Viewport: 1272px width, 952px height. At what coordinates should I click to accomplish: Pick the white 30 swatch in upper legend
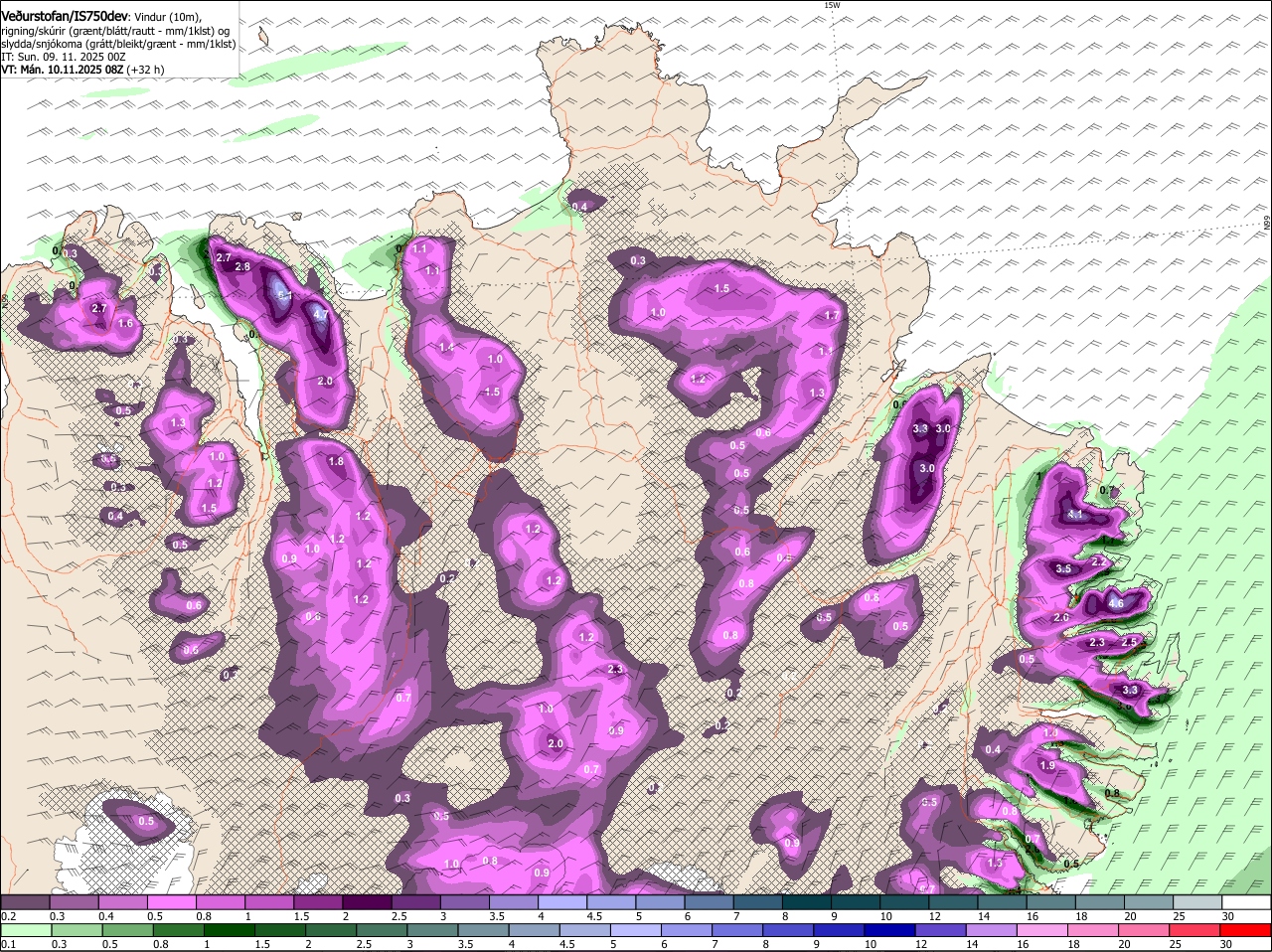[1247, 902]
